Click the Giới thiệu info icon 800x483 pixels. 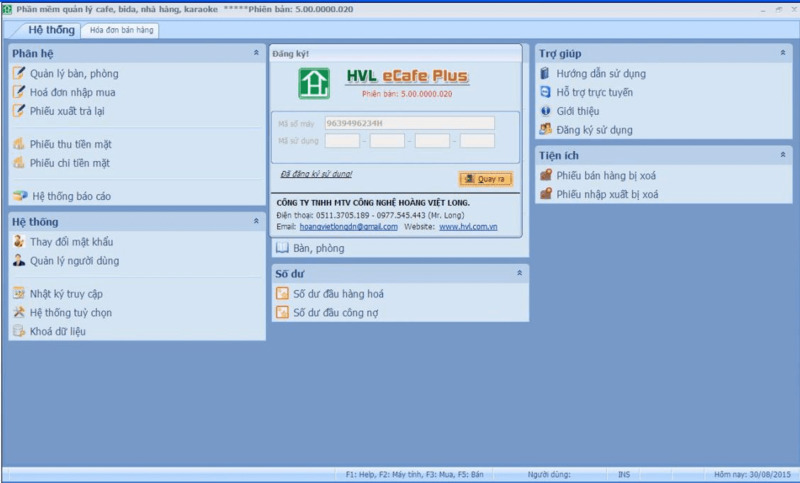coord(545,111)
